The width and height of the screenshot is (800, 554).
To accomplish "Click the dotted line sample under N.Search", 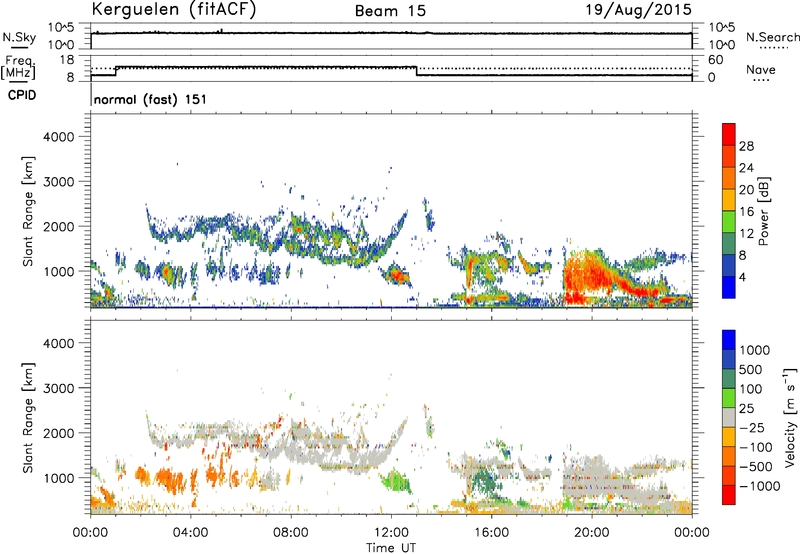I will click(774, 48).
